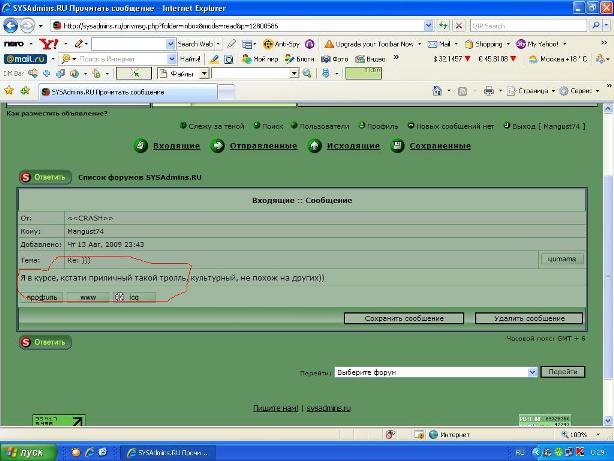Open Сохраненные folder icon

coord(397,146)
